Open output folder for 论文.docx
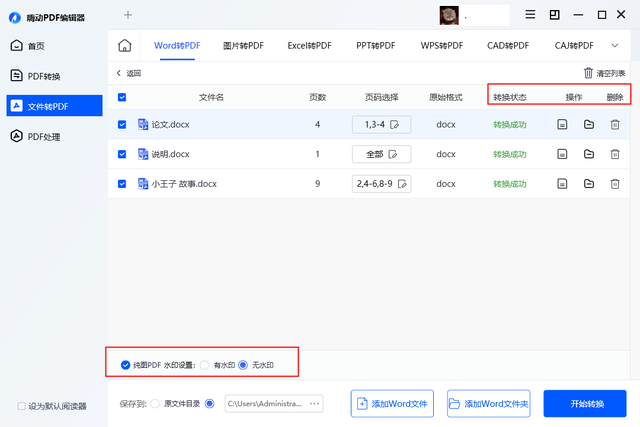This screenshot has height=427, width=640. [x=589, y=125]
